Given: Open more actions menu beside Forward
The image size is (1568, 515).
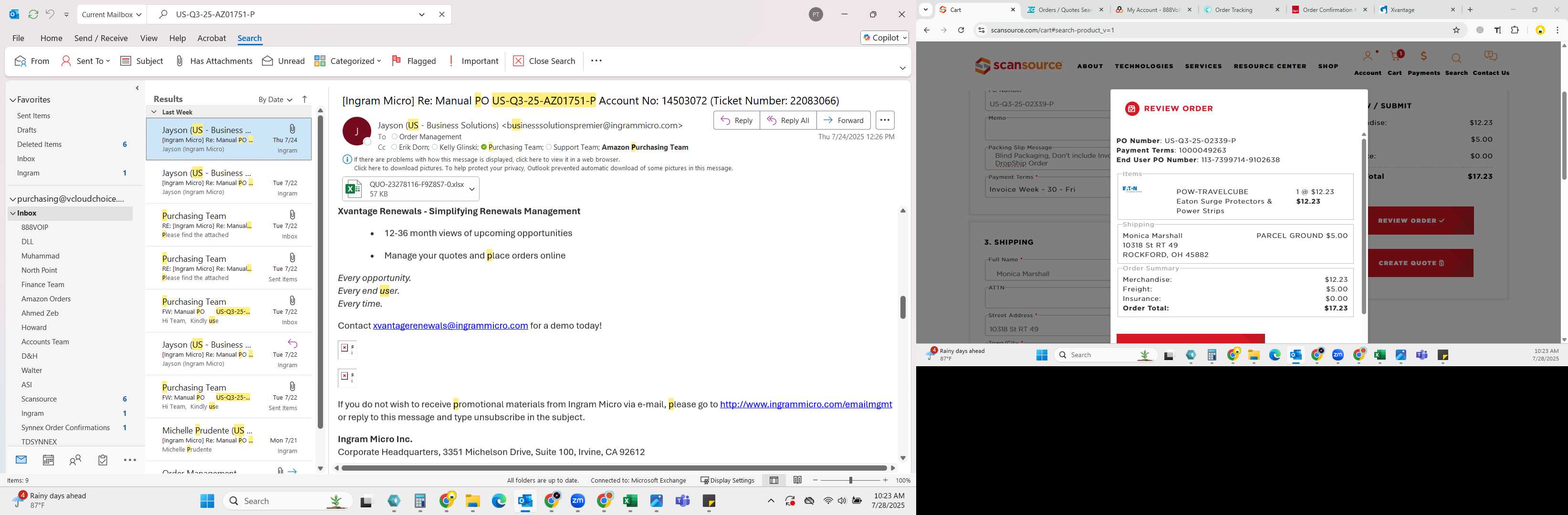Looking at the screenshot, I should (884, 120).
